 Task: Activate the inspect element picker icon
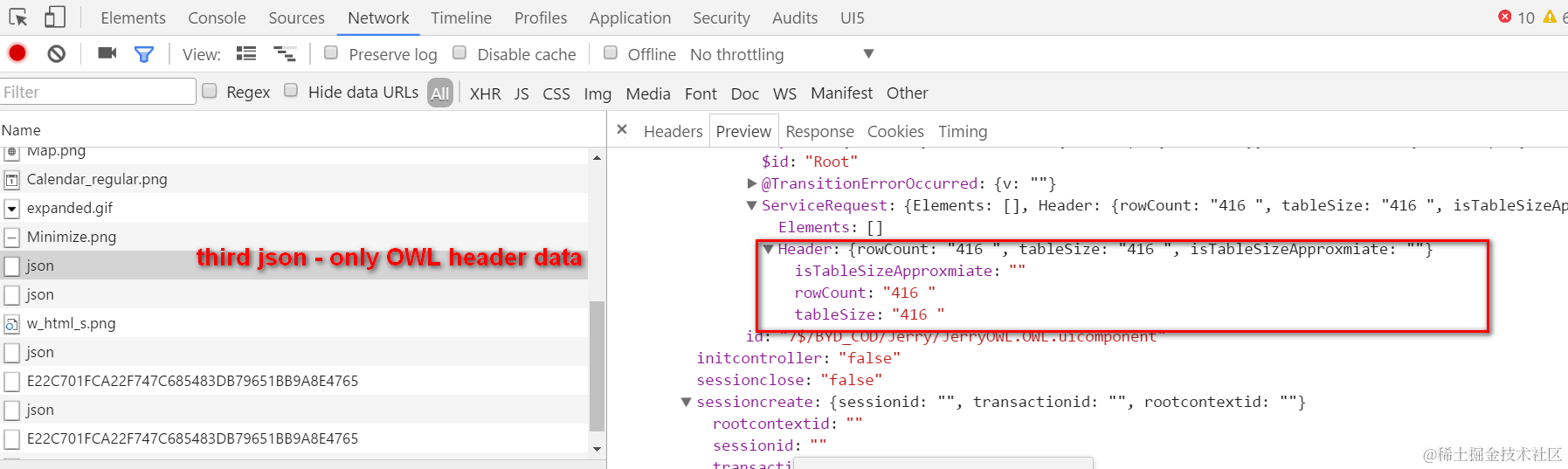17,17
